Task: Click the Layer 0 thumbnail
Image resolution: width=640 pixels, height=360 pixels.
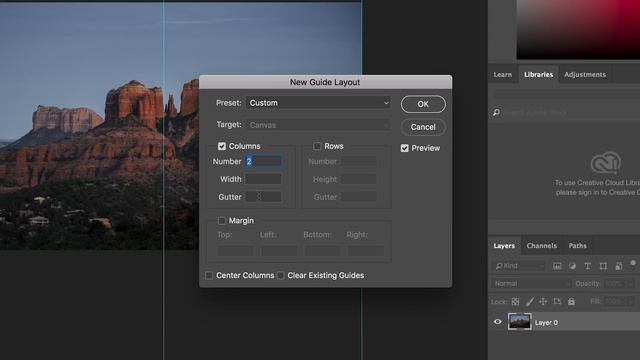Action: (x=520, y=322)
